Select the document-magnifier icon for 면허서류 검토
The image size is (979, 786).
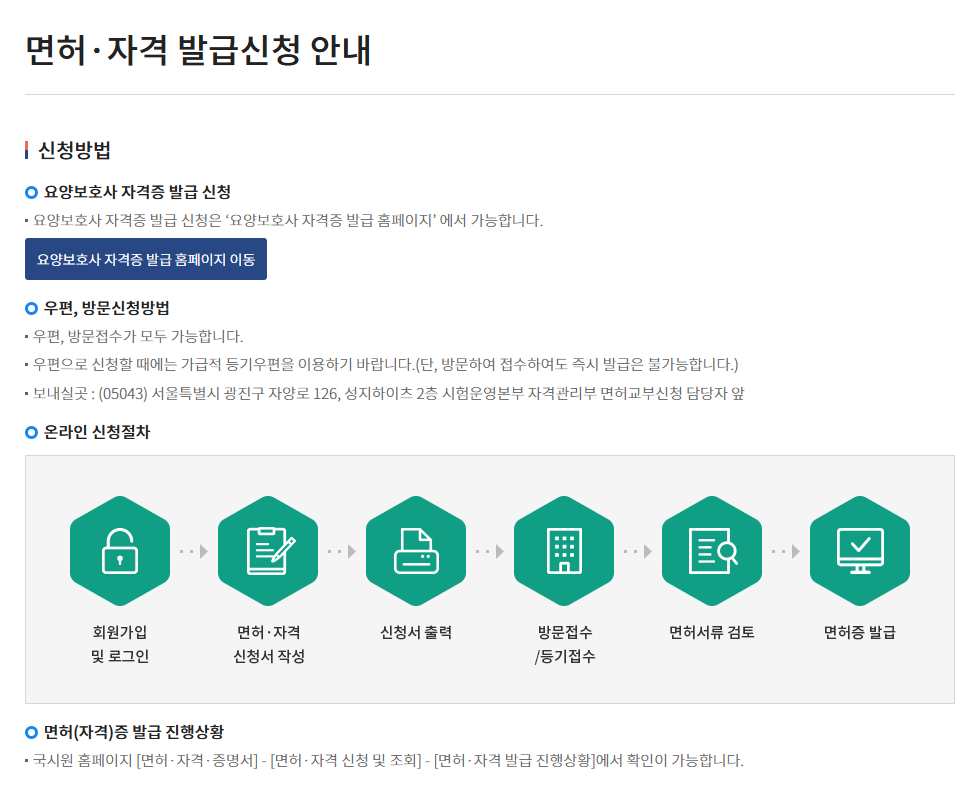click(712, 550)
